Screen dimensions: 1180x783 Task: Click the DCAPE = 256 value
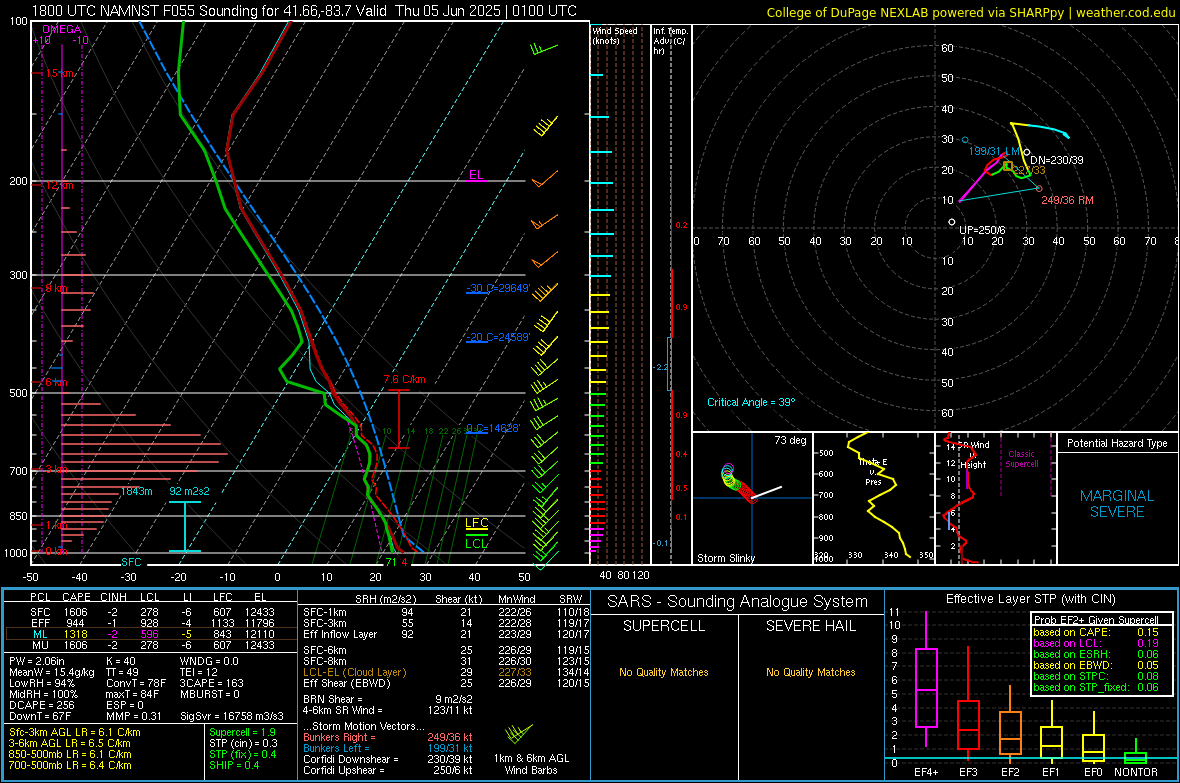click(x=41, y=705)
